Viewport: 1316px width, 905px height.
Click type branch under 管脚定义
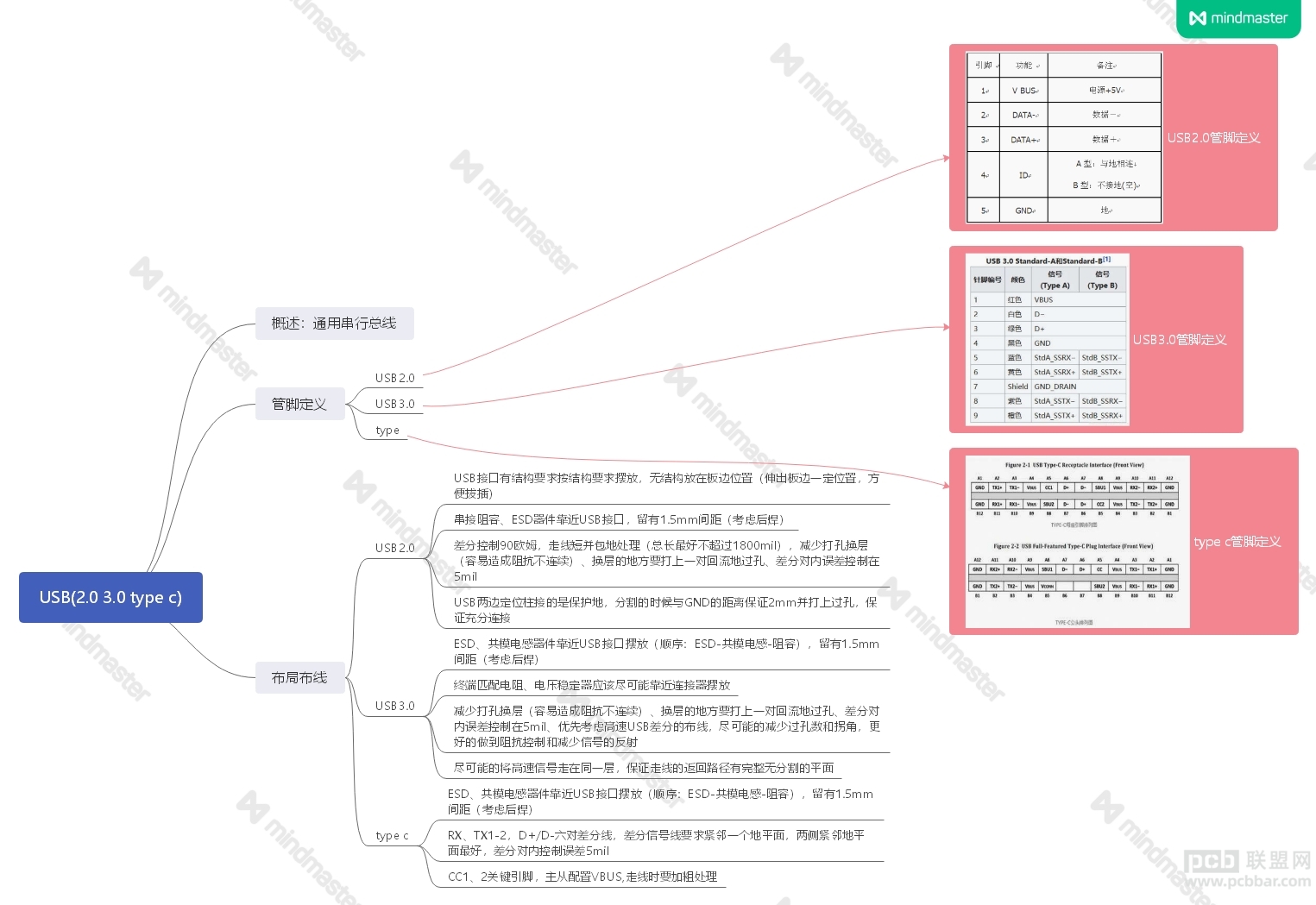pyautogui.click(x=387, y=431)
